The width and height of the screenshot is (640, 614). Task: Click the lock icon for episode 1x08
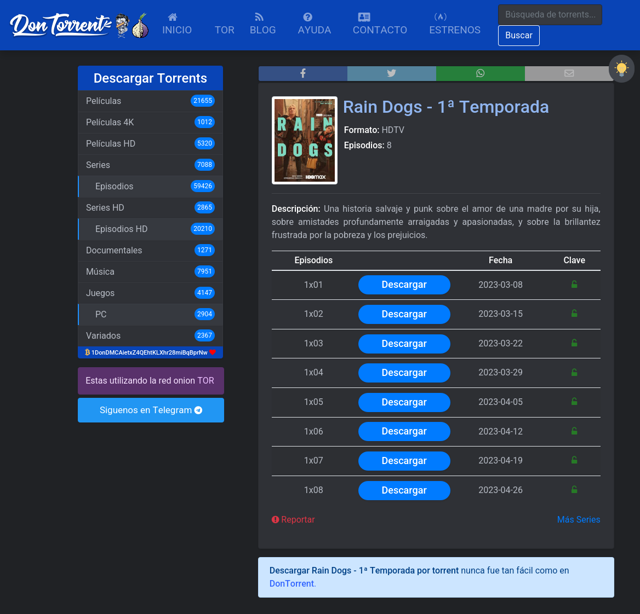(x=574, y=490)
